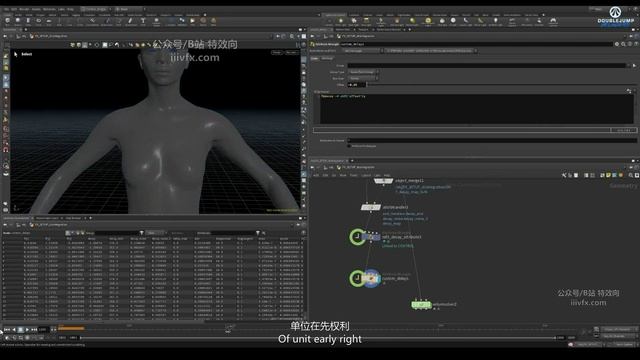Select the Grid shelf tool
The height and width of the screenshot is (360, 640).
49,21
